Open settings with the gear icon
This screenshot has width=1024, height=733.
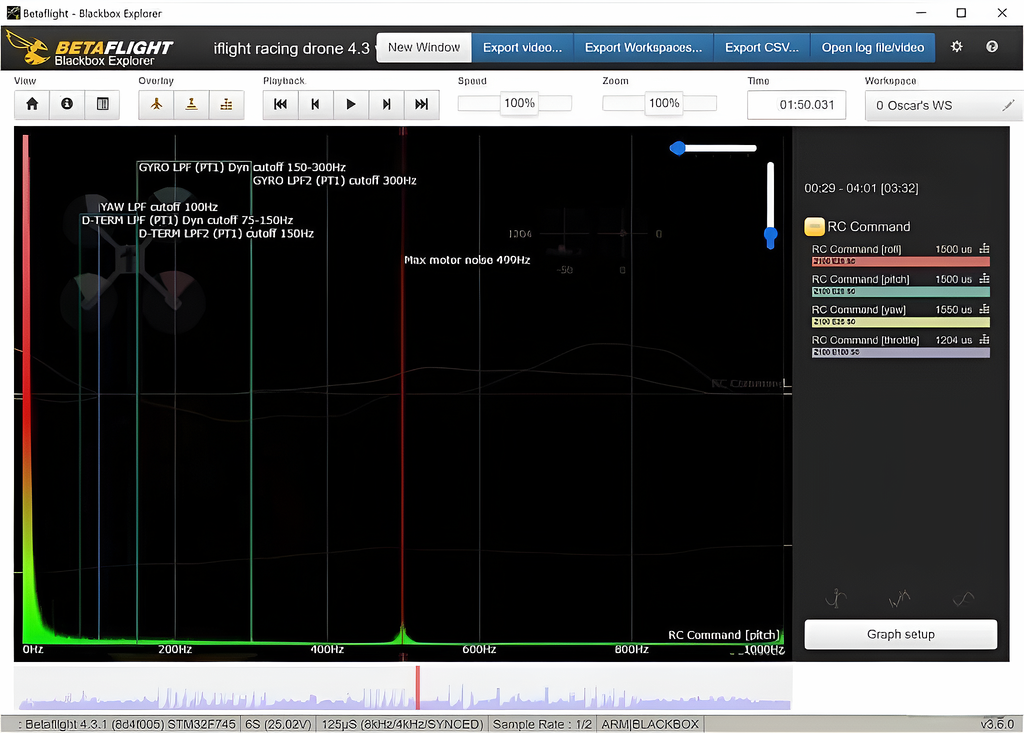pyautogui.click(x=957, y=47)
